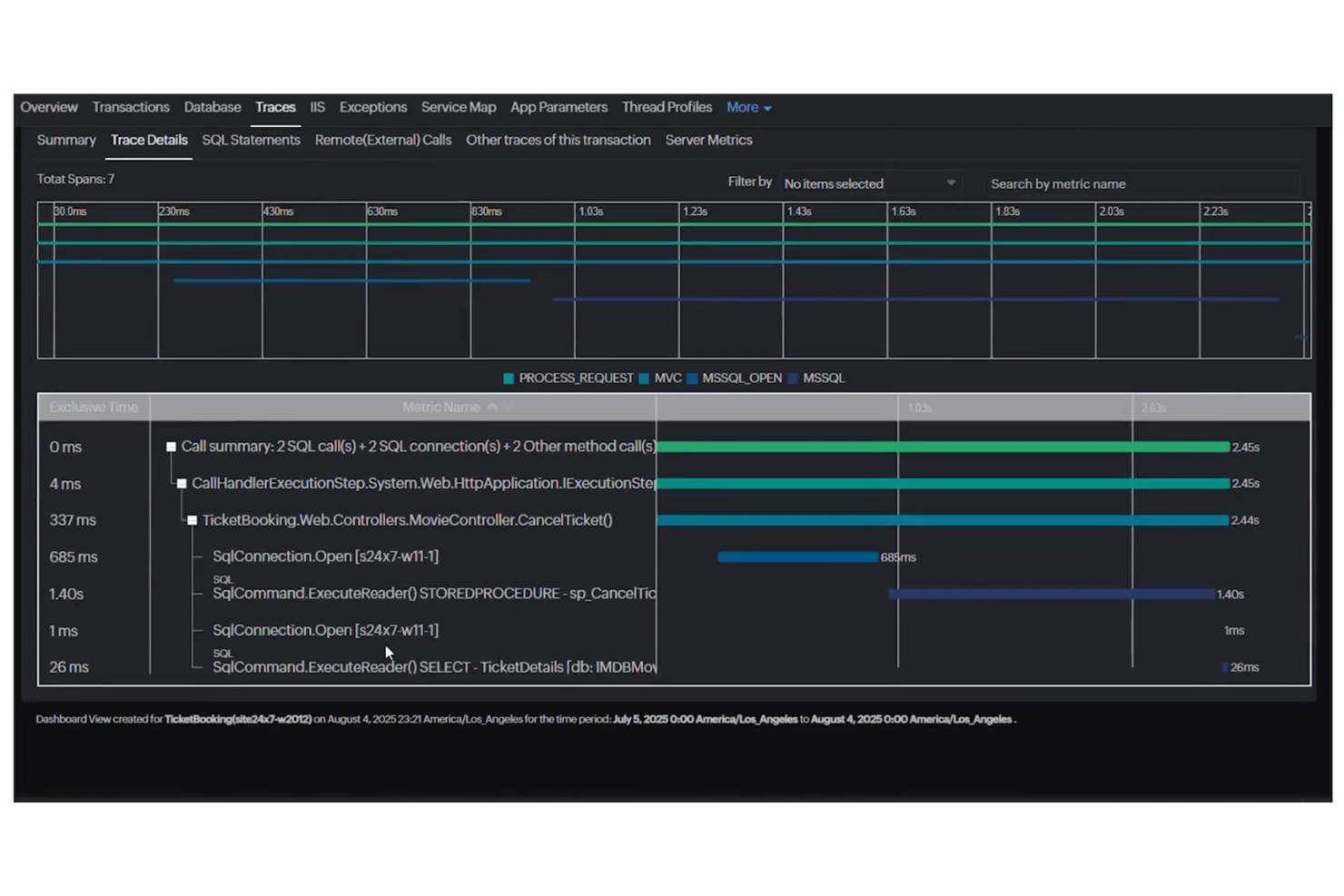Open the Summary sub-tab
The width and height of the screenshot is (1344, 896).
coord(66,140)
